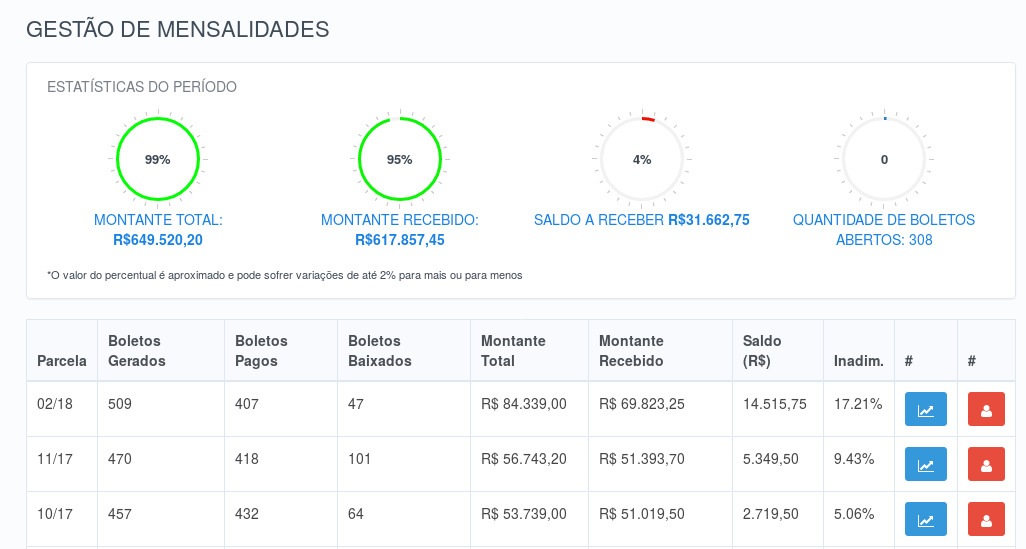Open the chart for parcela 11/17
Image resolution: width=1026 pixels, height=549 pixels.
tap(926, 465)
